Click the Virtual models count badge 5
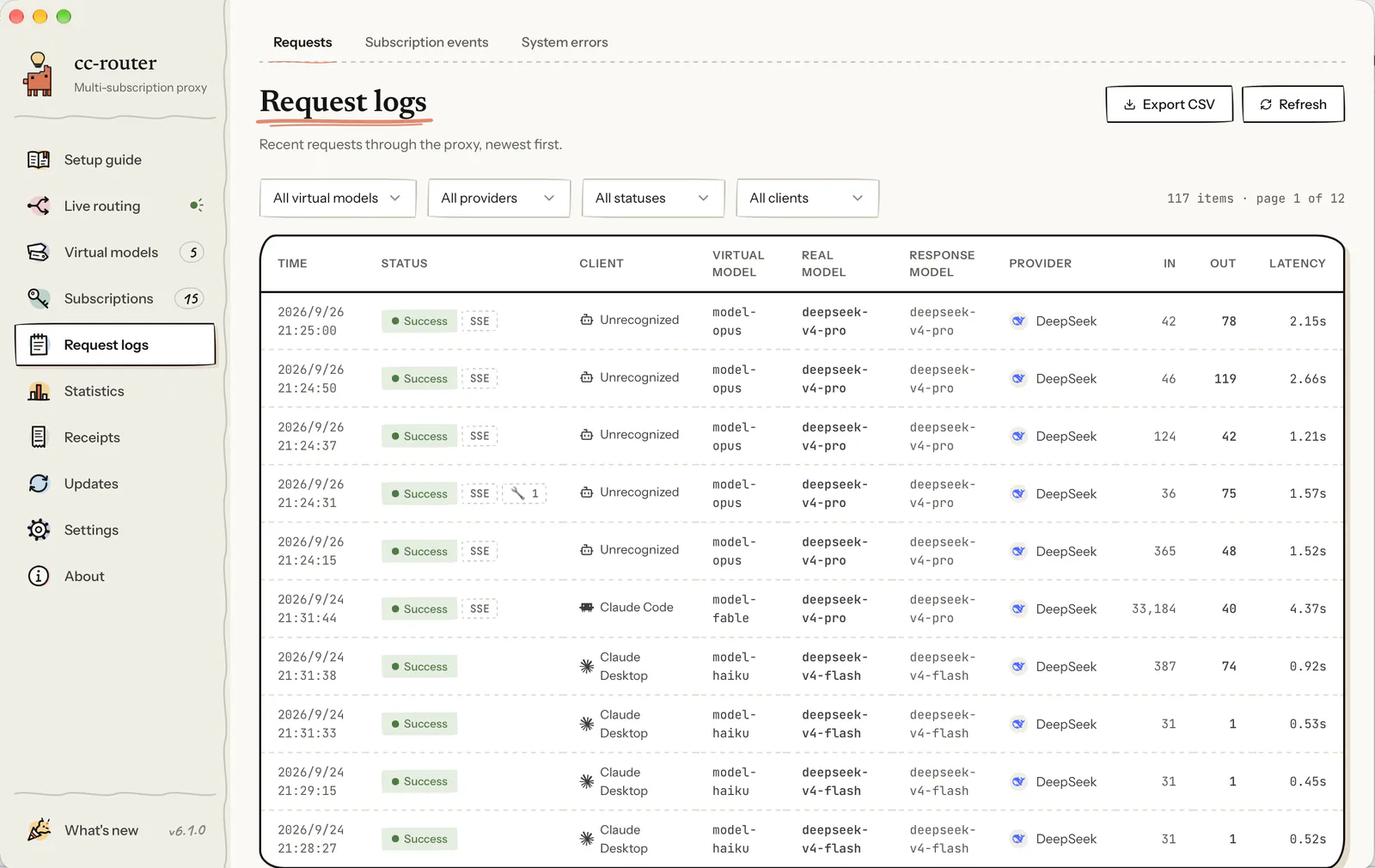 192,252
